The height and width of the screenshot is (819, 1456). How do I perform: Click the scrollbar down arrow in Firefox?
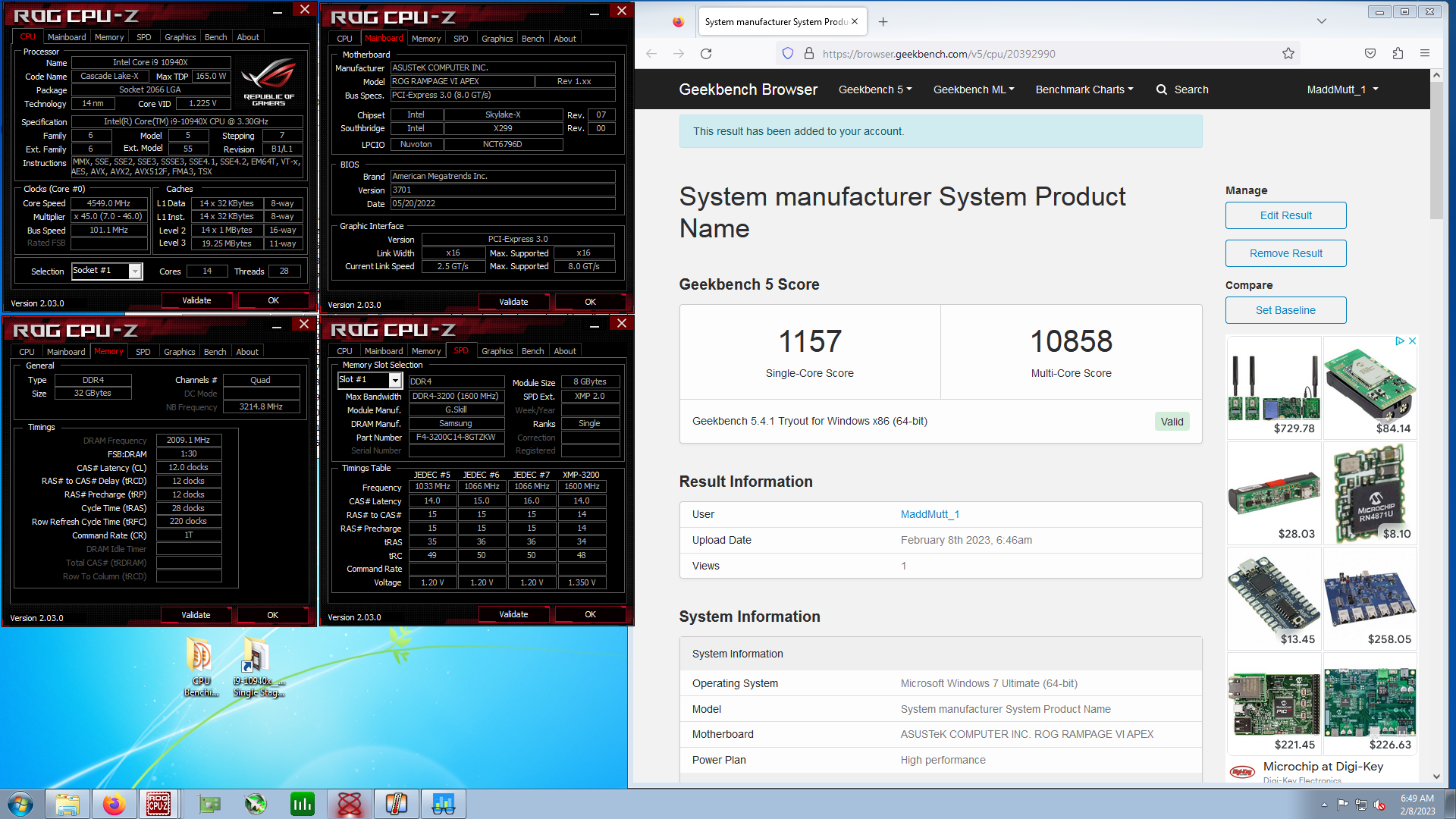coord(1436,776)
